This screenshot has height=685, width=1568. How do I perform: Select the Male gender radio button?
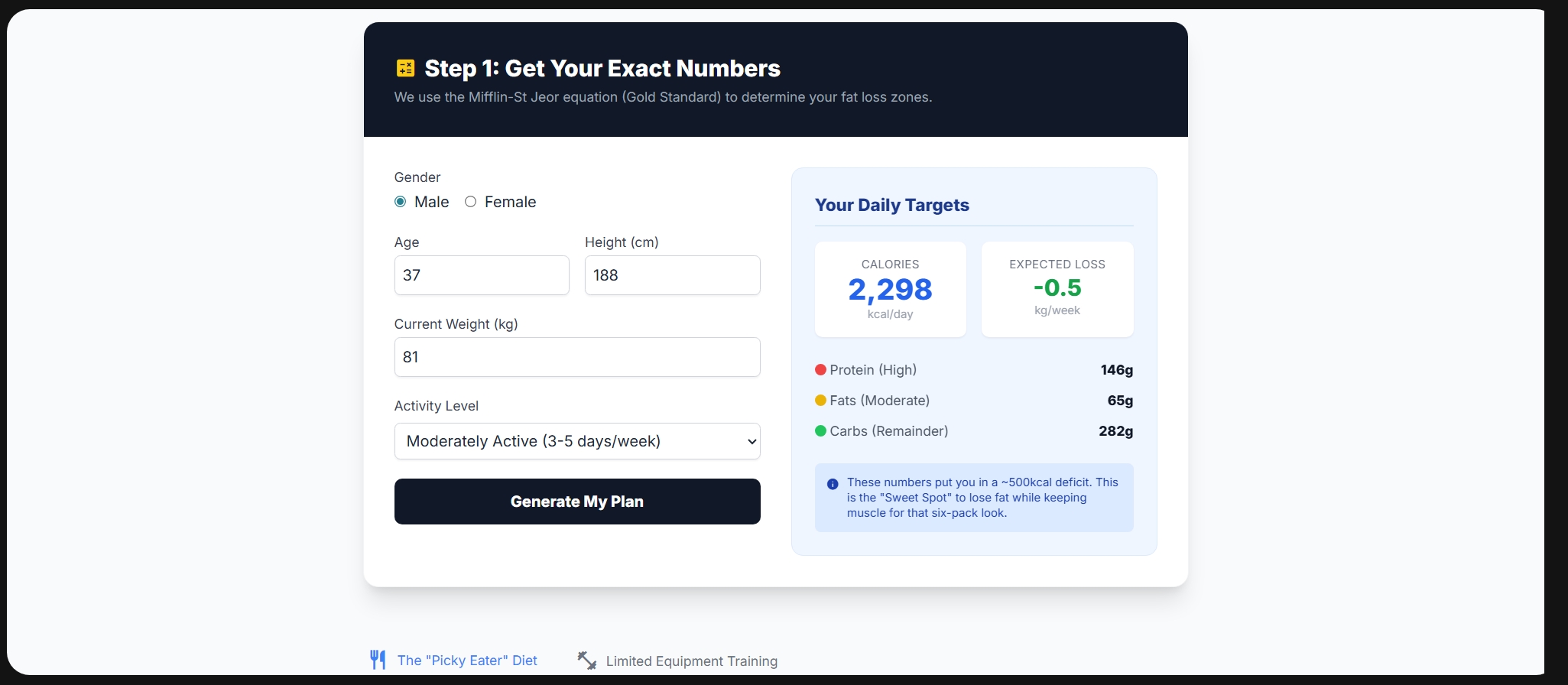[401, 202]
